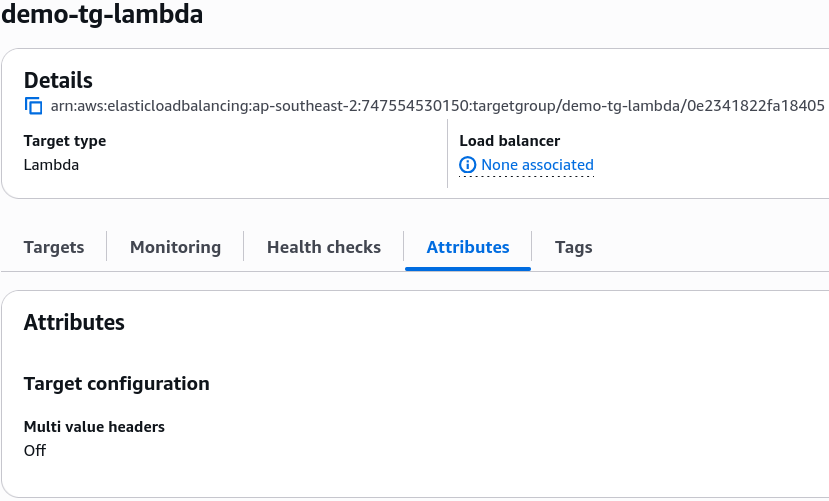The width and height of the screenshot is (829, 501).
Task: Click the Load balancer label
Action: tap(510, 141)
